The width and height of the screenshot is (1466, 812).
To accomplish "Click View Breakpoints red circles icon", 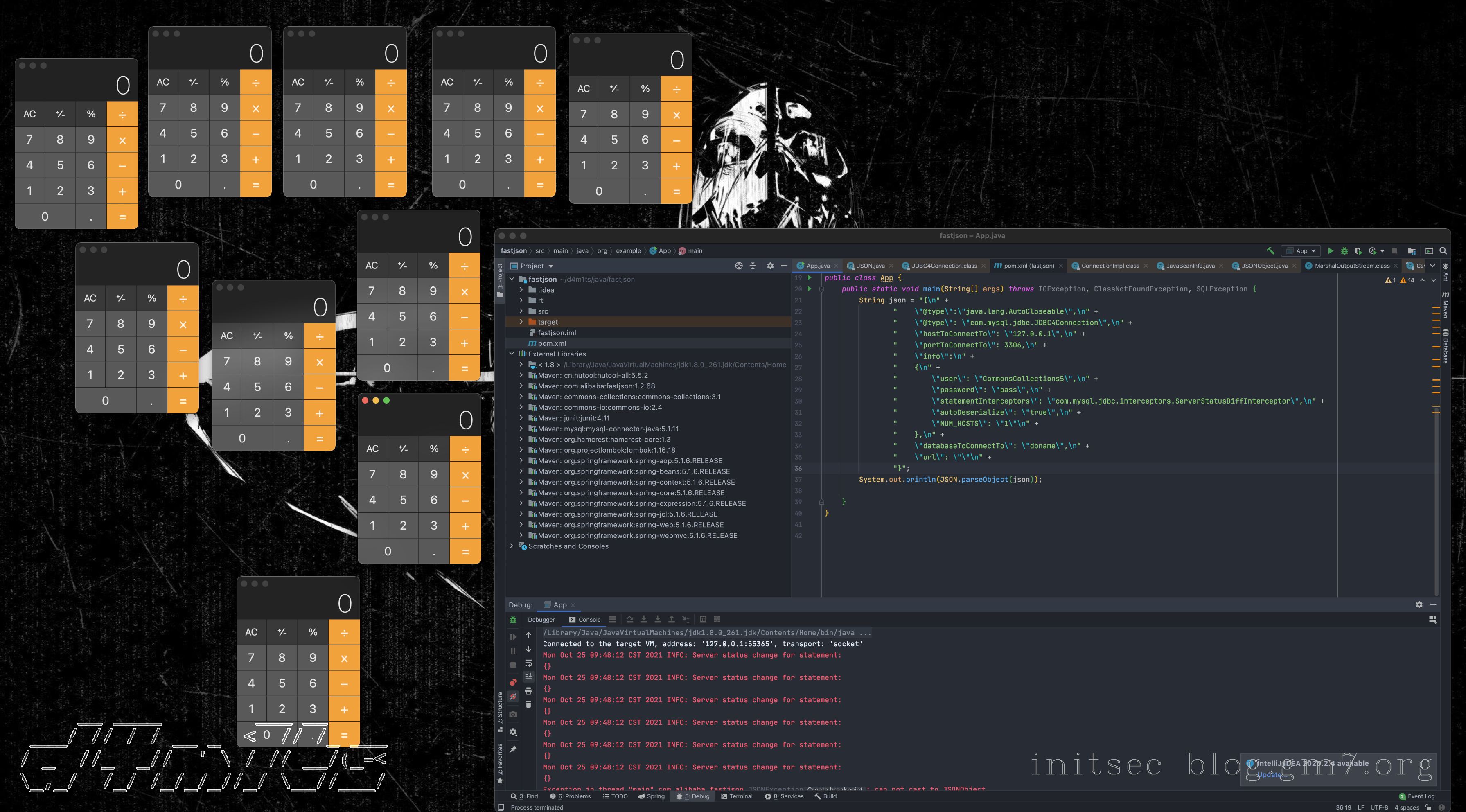I will pos(513,682).
